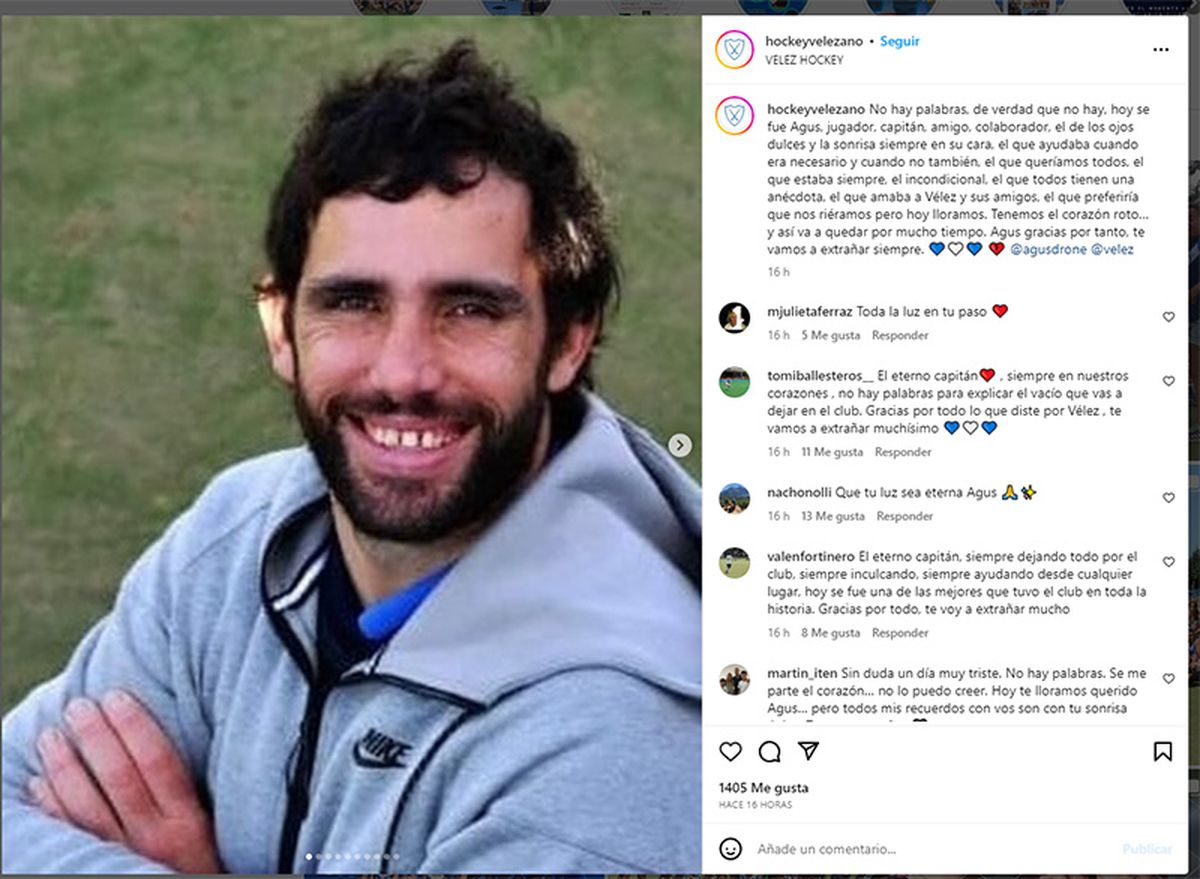This screenshot has height=879, width=1200.
Task: View the 1405 Me gusta likes list
Action: click(x=764, y=788)
